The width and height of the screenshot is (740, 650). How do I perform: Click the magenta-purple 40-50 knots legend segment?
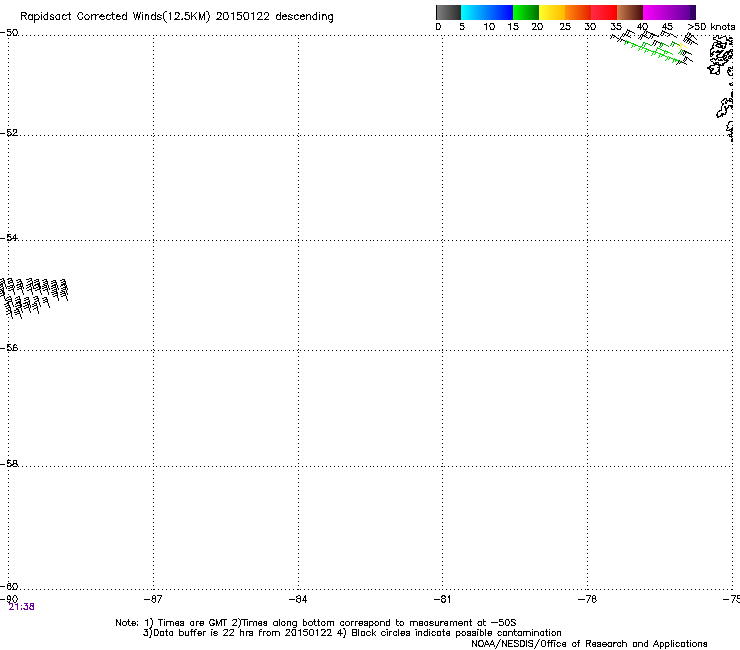[x=669, y=12]
